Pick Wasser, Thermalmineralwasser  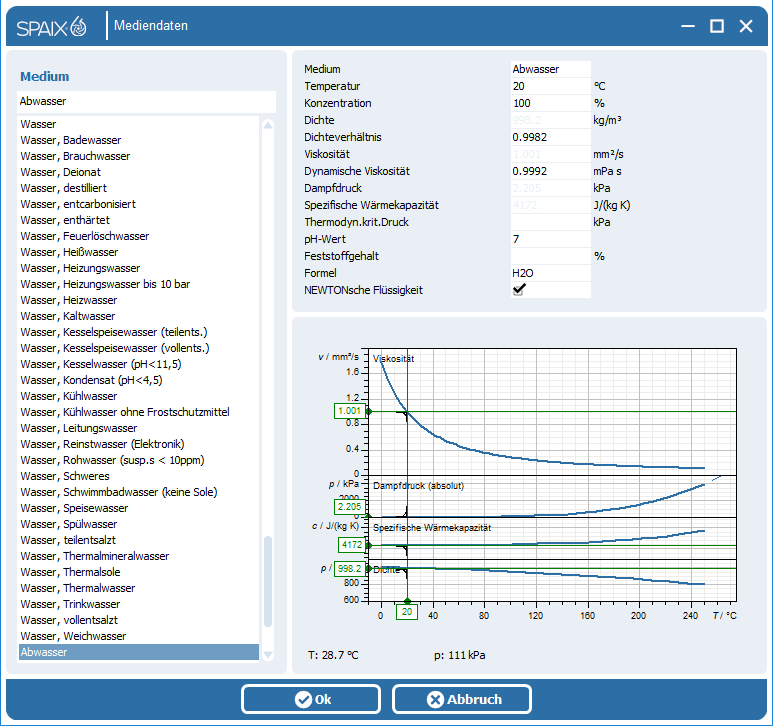(139, 556)
